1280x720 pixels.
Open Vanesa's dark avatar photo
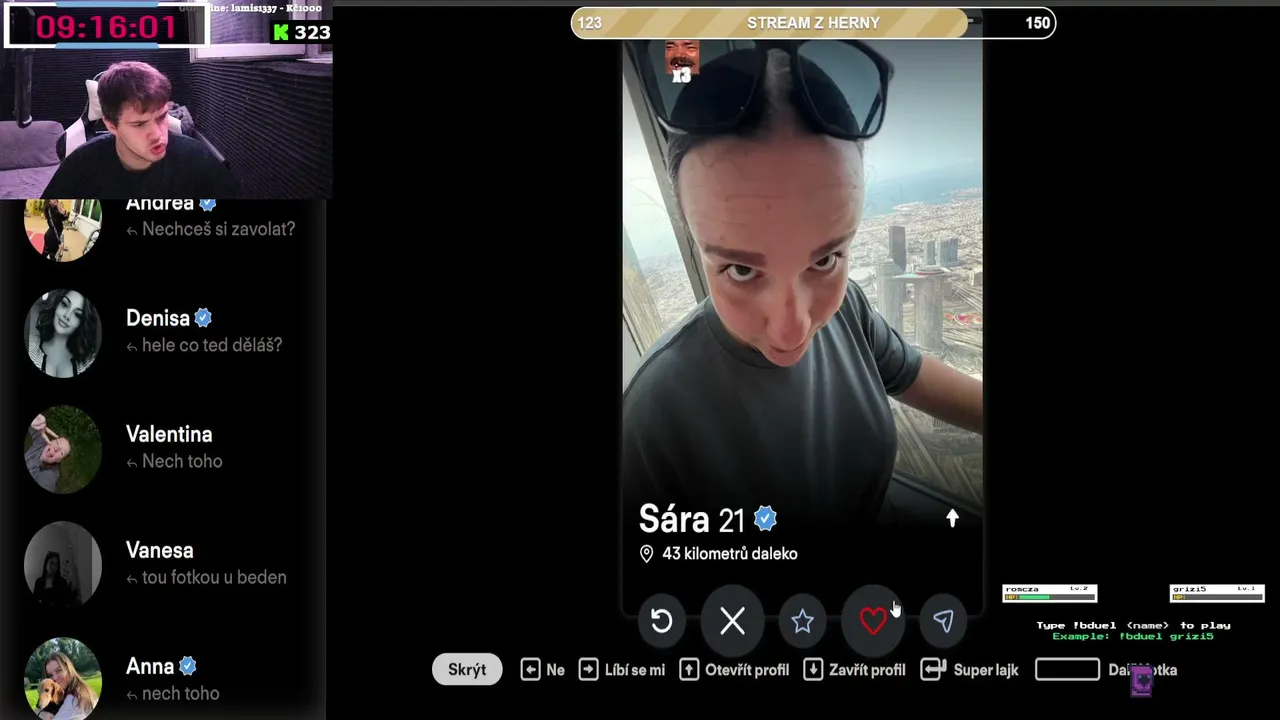tap(63, 566)
